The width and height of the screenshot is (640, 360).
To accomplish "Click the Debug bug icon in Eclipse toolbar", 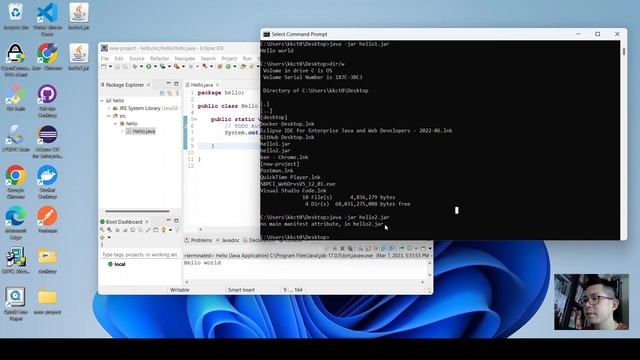I will (135, 67).
